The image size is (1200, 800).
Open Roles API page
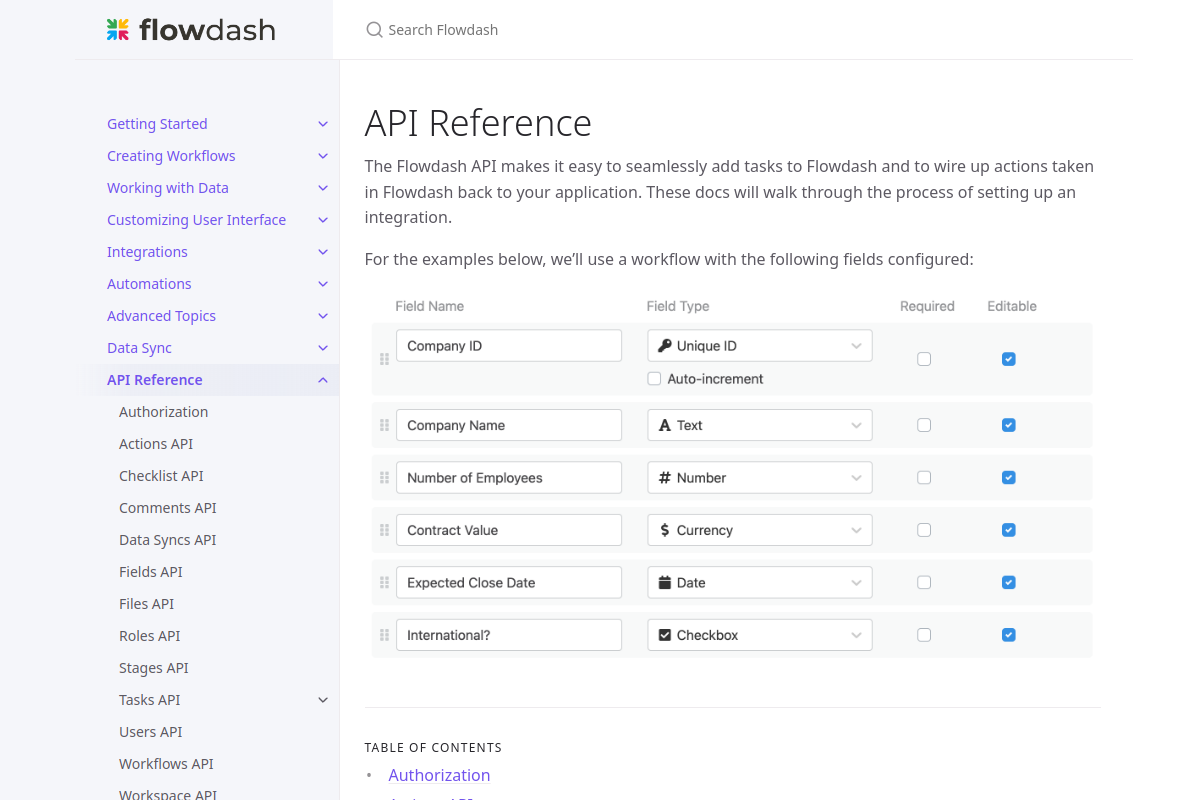(x=150, y=636)
